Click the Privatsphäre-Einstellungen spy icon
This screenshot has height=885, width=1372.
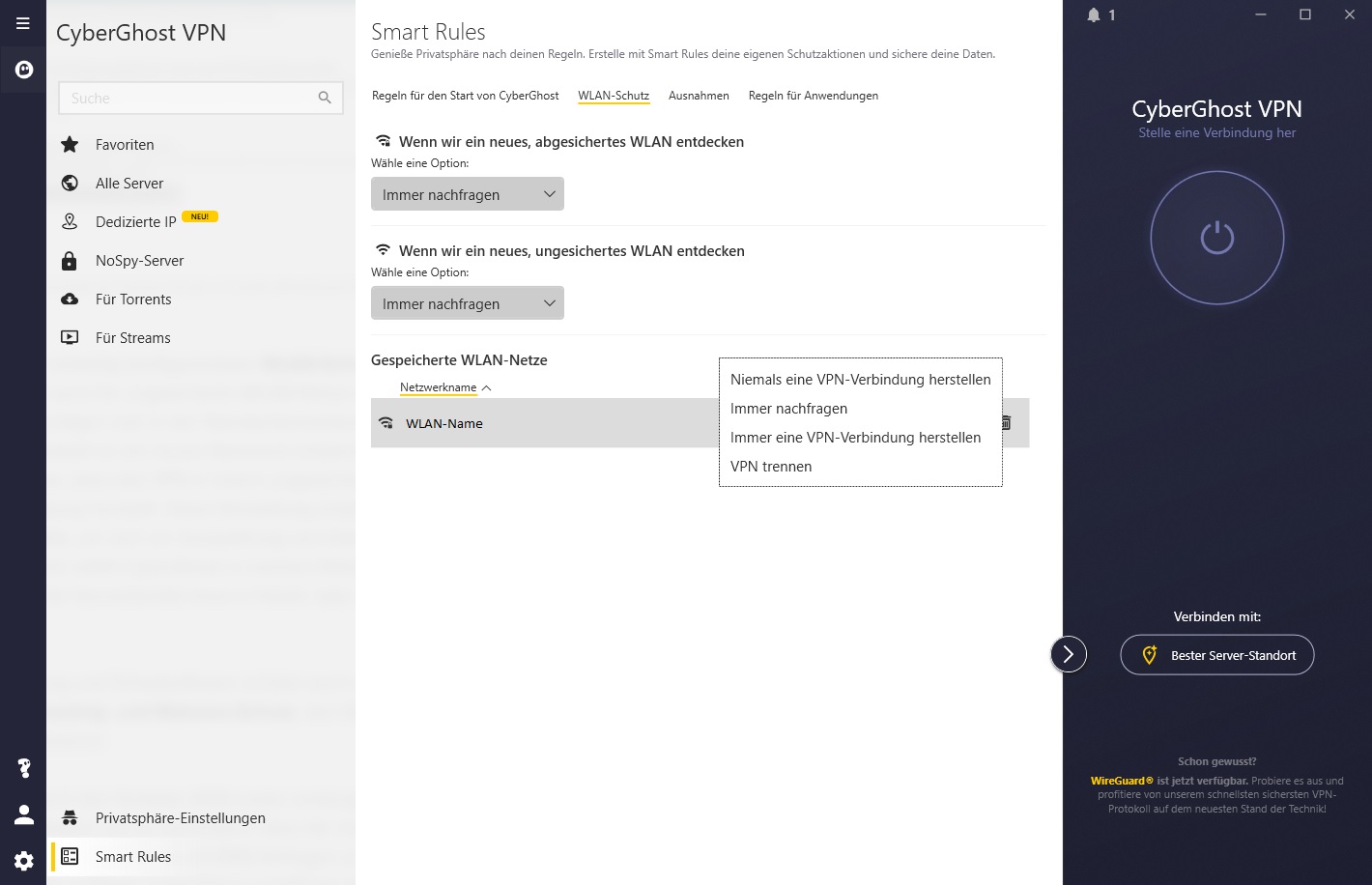[x=70, y=818]
